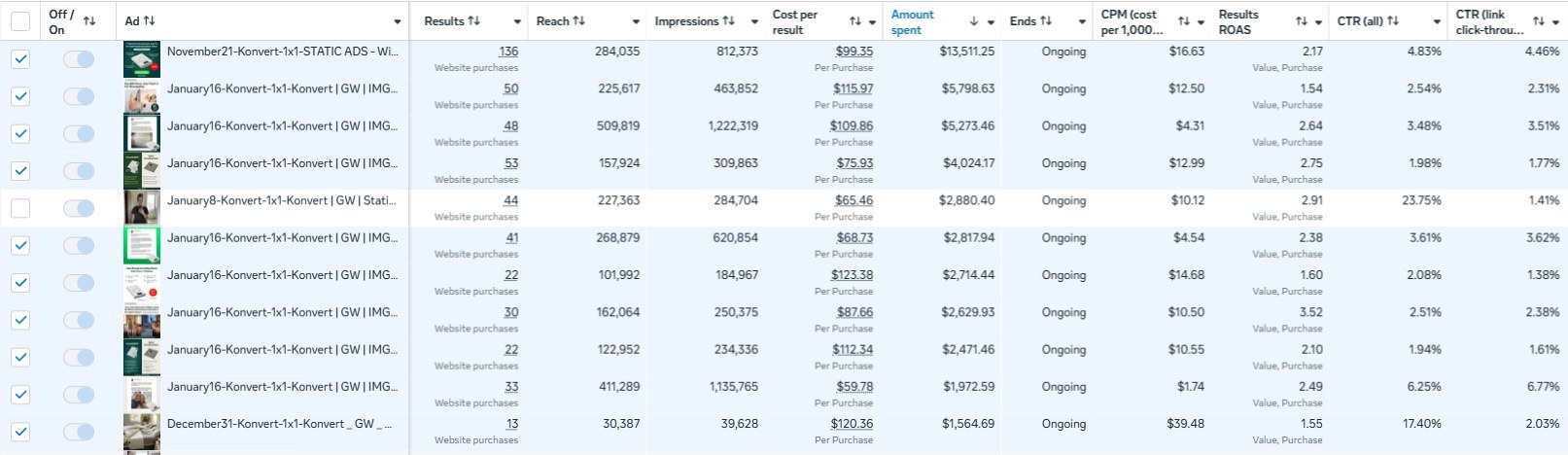This screenshot has width=1568, height=455.
Task: Sort by Cost per result arrows
Action: coord(855,21)
